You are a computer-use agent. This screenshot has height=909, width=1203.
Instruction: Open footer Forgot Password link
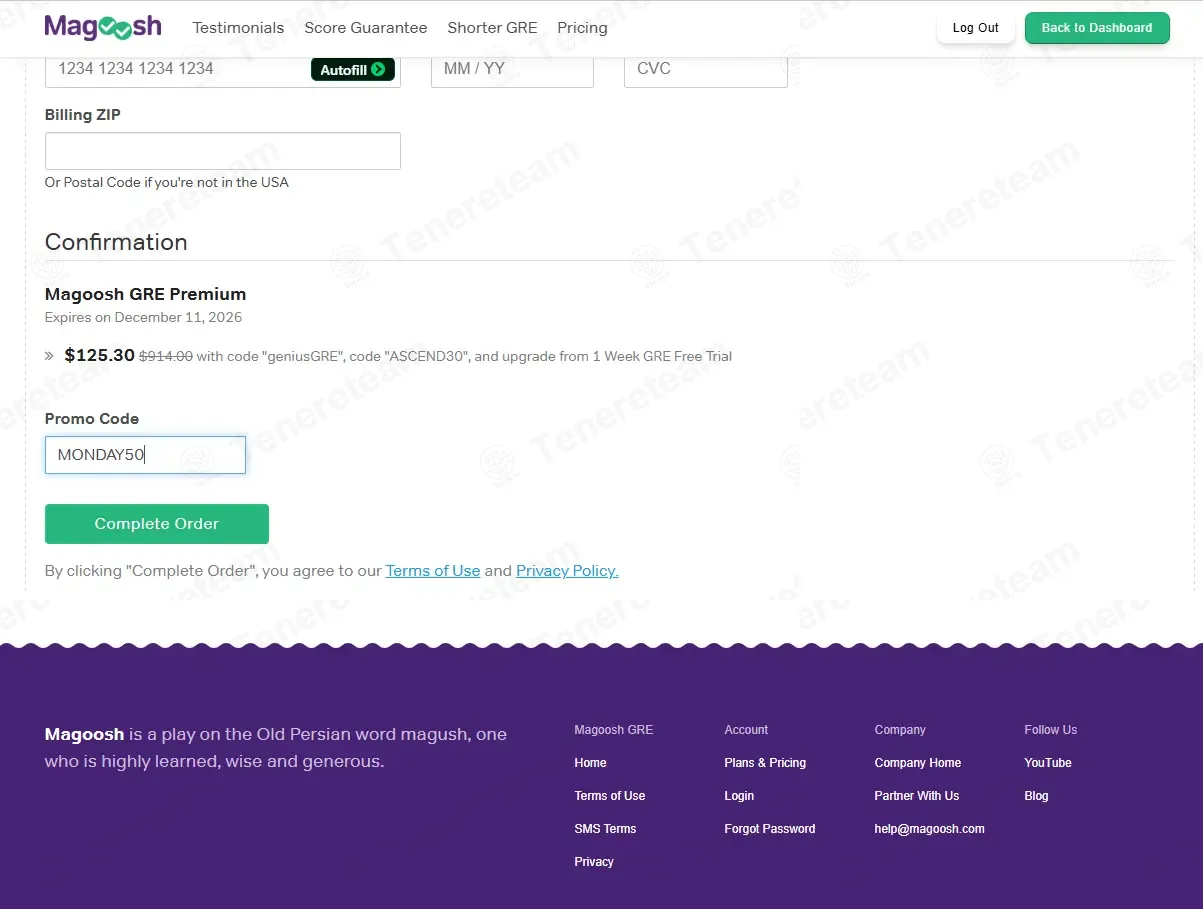click(770, 829)
